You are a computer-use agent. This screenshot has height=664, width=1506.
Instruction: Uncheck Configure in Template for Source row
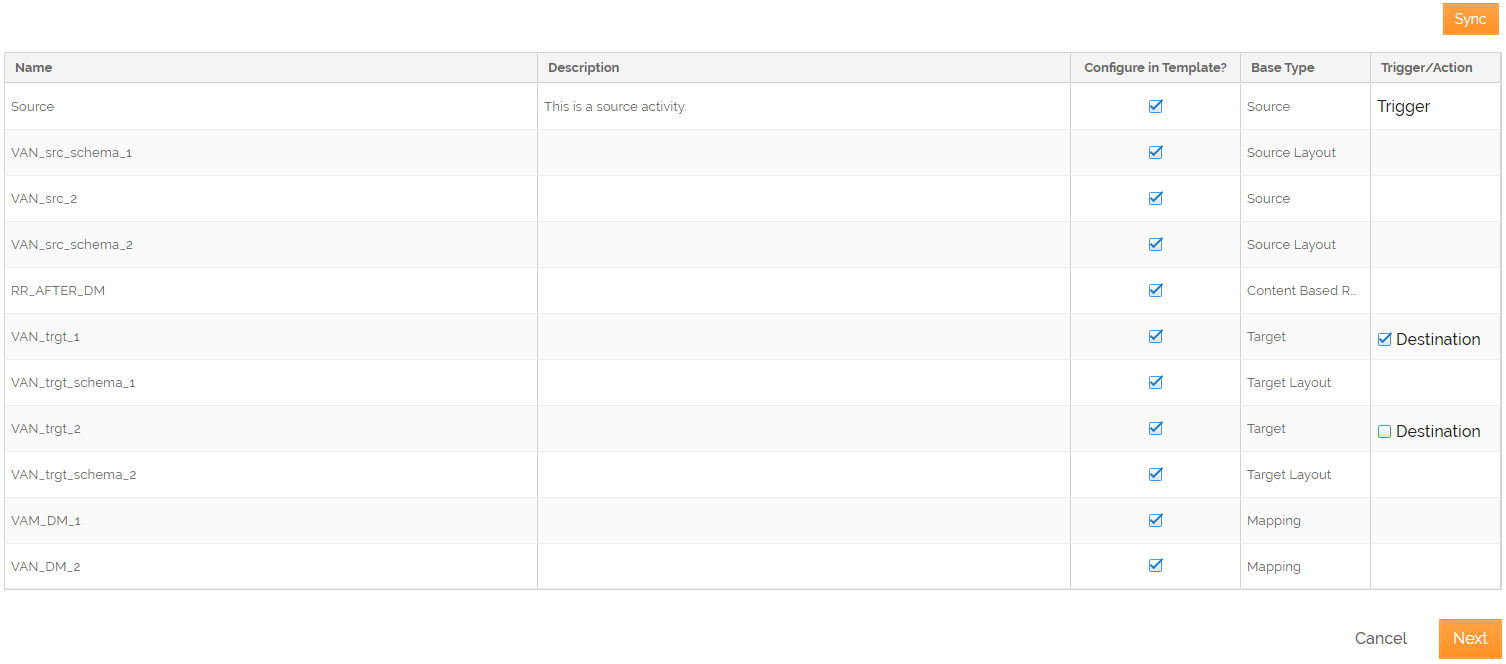click(1155, 106)
